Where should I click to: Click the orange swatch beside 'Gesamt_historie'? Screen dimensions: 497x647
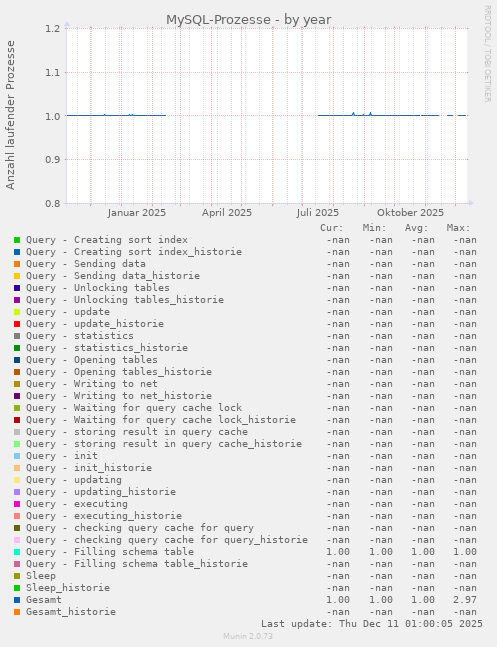[x=17, y=612]
